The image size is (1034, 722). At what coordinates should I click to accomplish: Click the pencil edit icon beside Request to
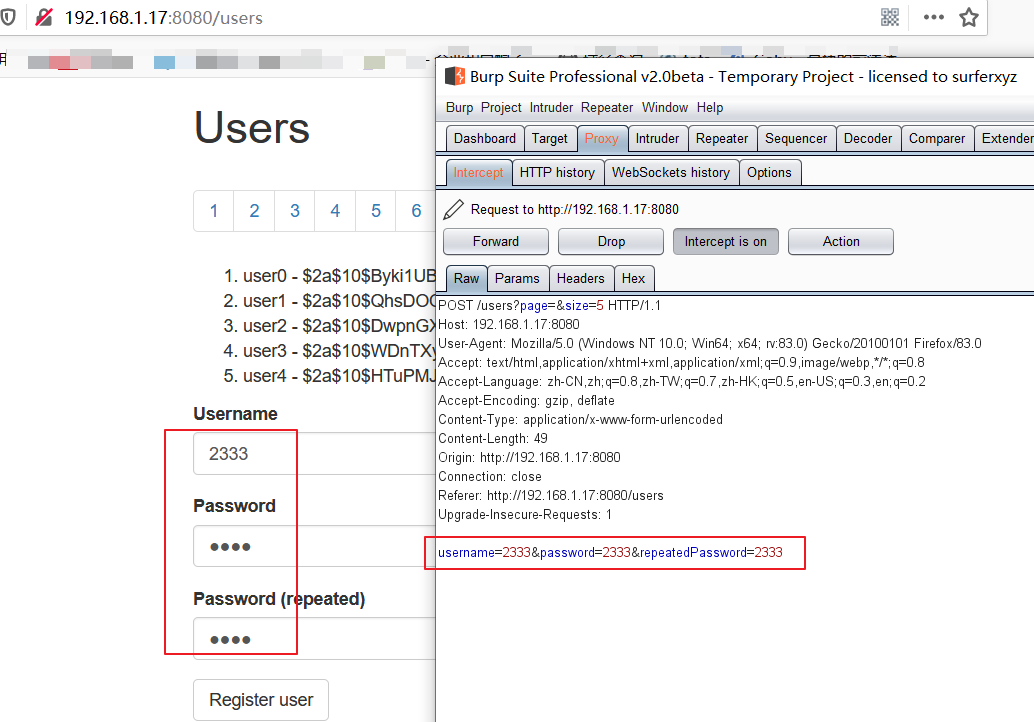pyautogui.click(x=453, y=210)
